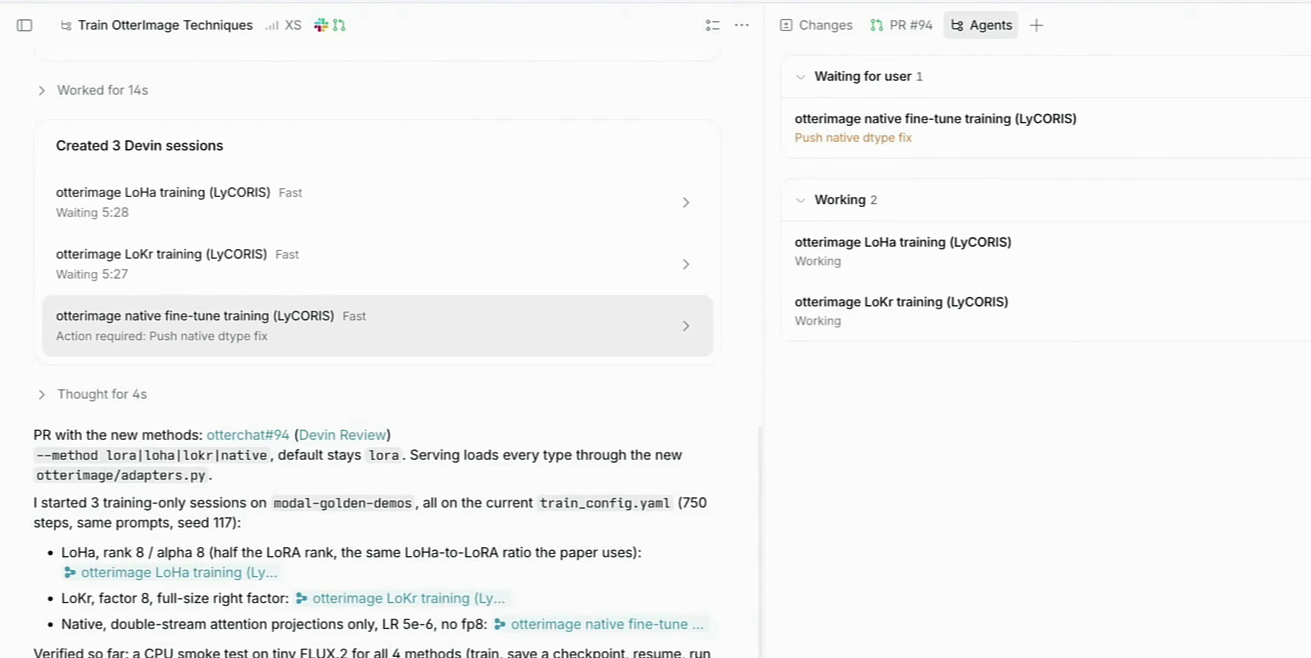
Task: Open LoKr training agent in Working list
Action: point(1046,311)
